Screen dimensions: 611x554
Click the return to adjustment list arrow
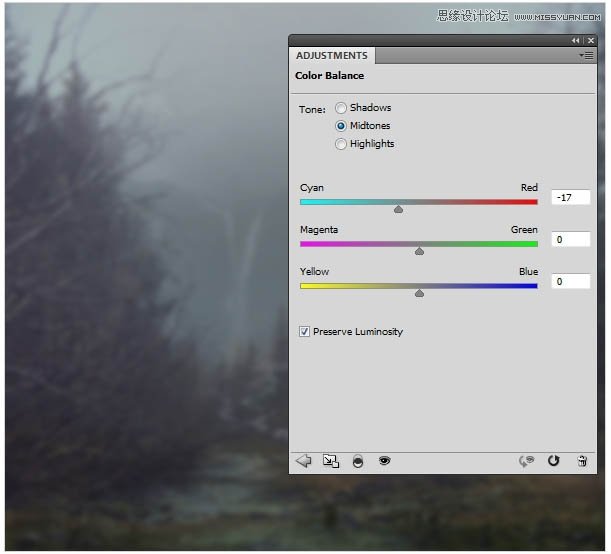pos(304,461)
